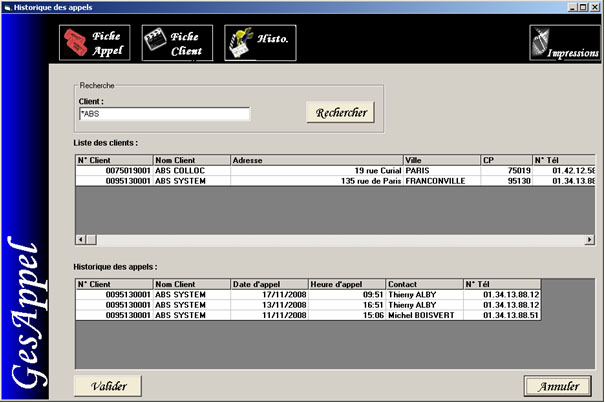
Task: Select Thierry ALBY in the 17/11/2008 row
Action: tap(424, 295)
